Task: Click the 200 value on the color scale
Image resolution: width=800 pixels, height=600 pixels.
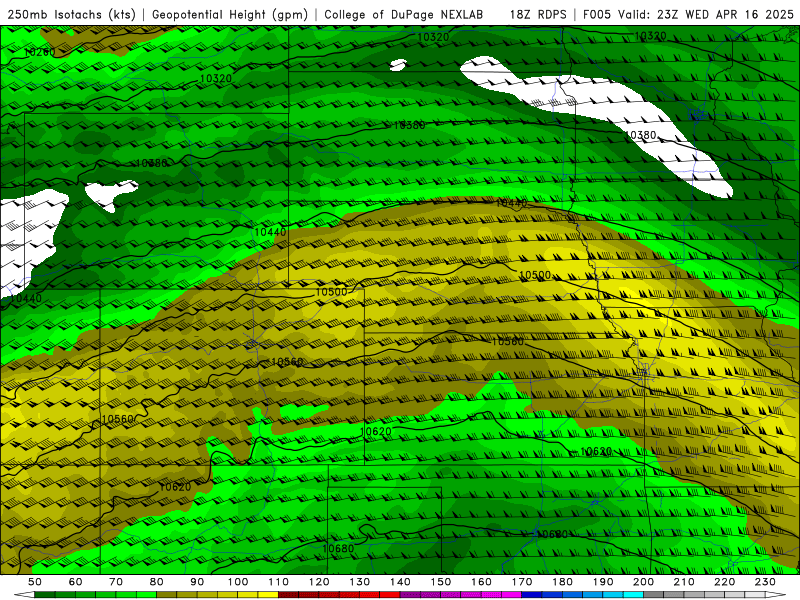Action: (644, 582)
